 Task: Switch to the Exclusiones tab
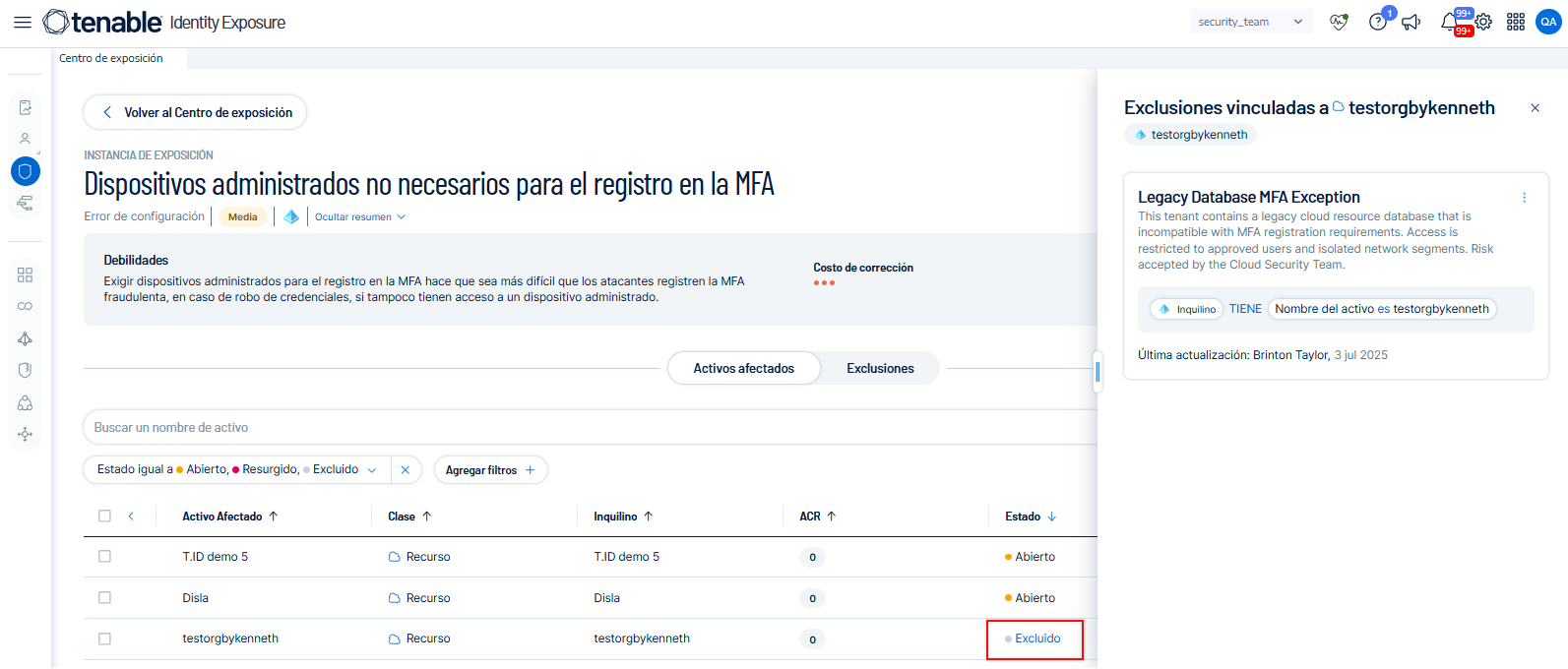[x=880, y=369]
